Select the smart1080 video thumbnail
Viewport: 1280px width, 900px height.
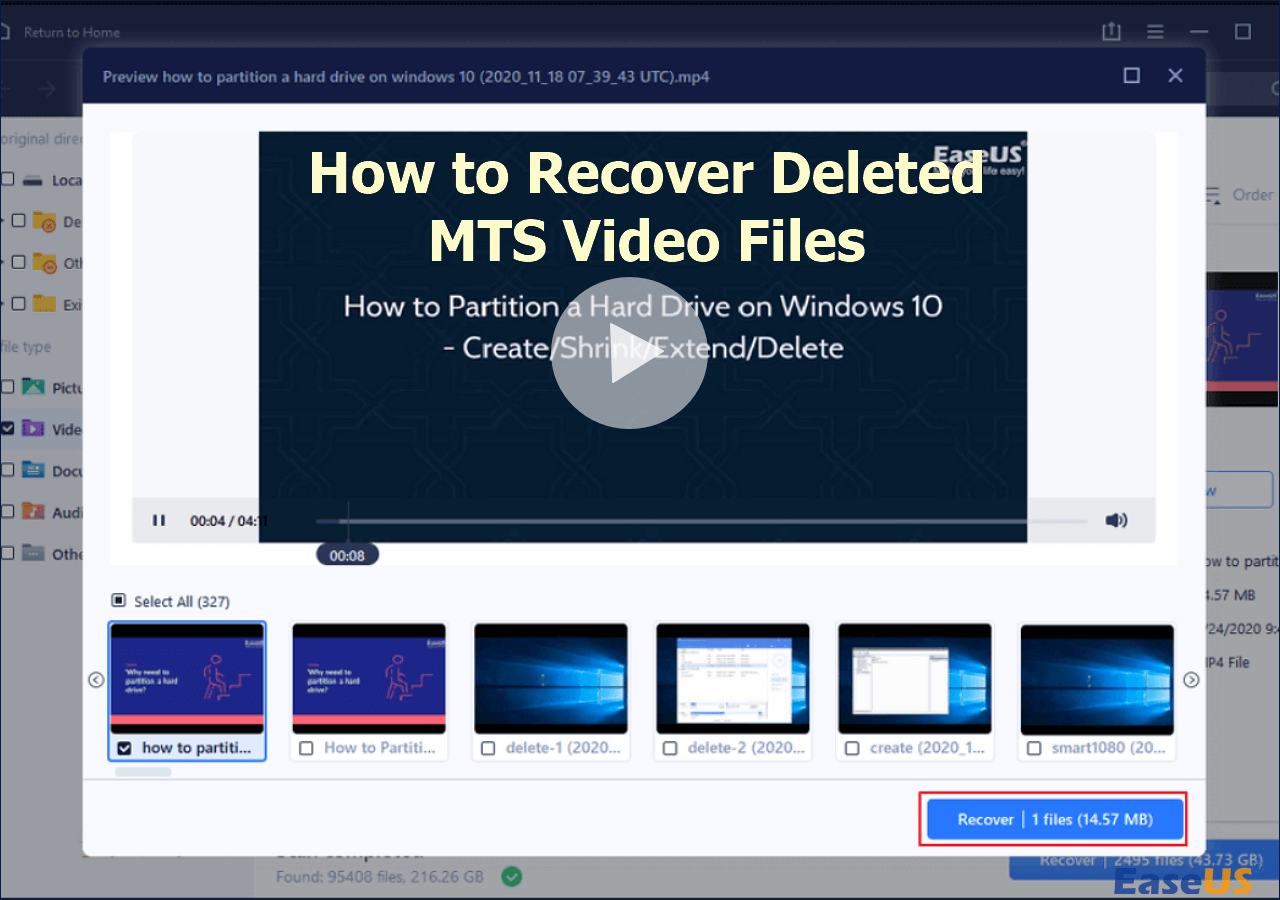coord(1097,679)
